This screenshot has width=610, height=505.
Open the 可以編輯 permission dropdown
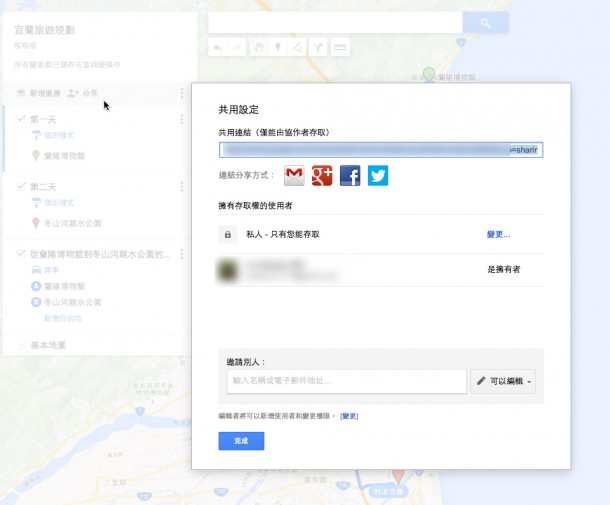pyautogui.click(x=503, y=381)
